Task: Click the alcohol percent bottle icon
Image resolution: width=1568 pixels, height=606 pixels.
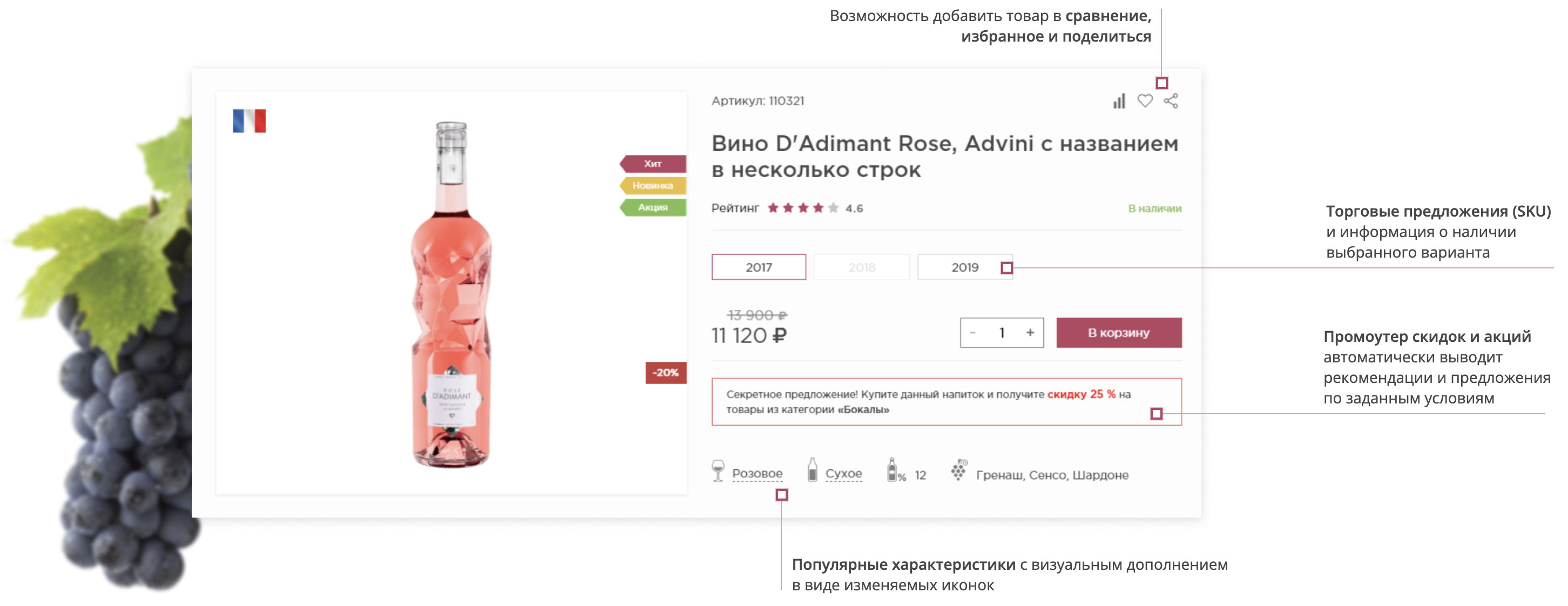Action: pyautogui.click(x=893, y=471)
